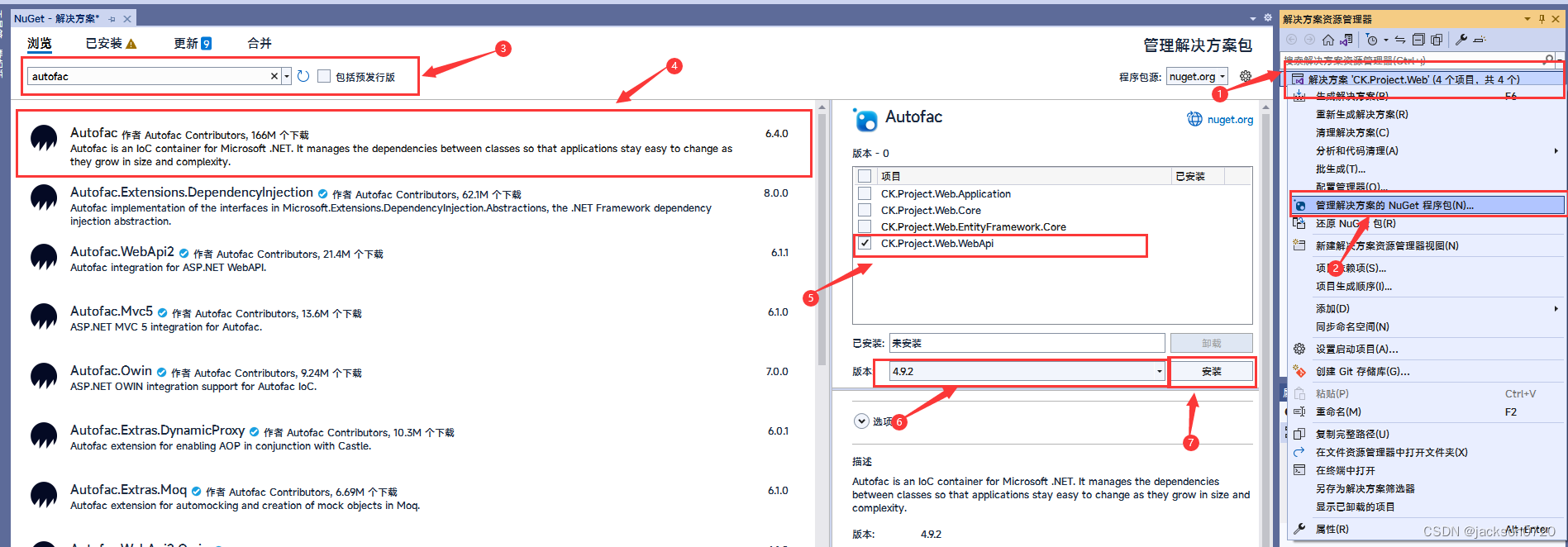This screenshot has height=547, width=1568.
Task: Enable the 包括预发行版 checkbox
Action: (x=324, y=76)
